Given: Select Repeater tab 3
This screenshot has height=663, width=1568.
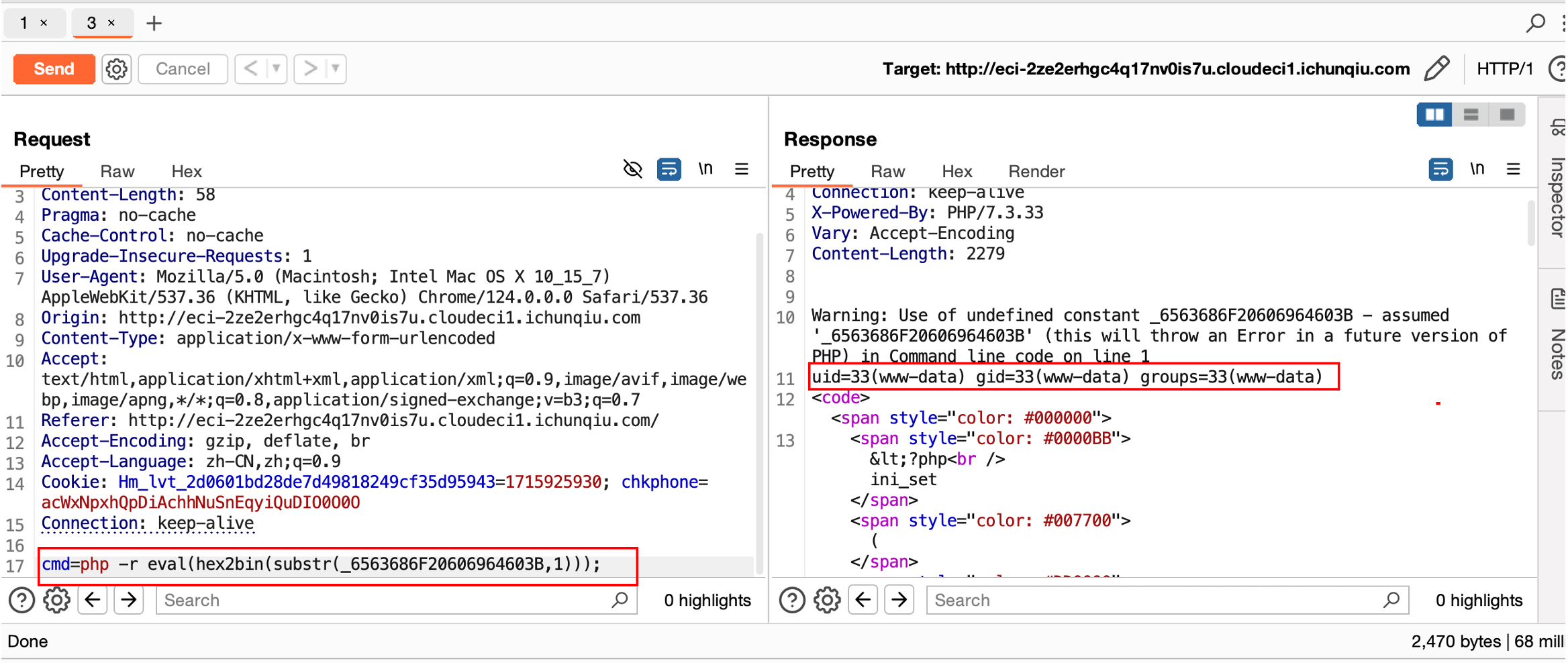Looking at the screenshot, I should 92,23.
